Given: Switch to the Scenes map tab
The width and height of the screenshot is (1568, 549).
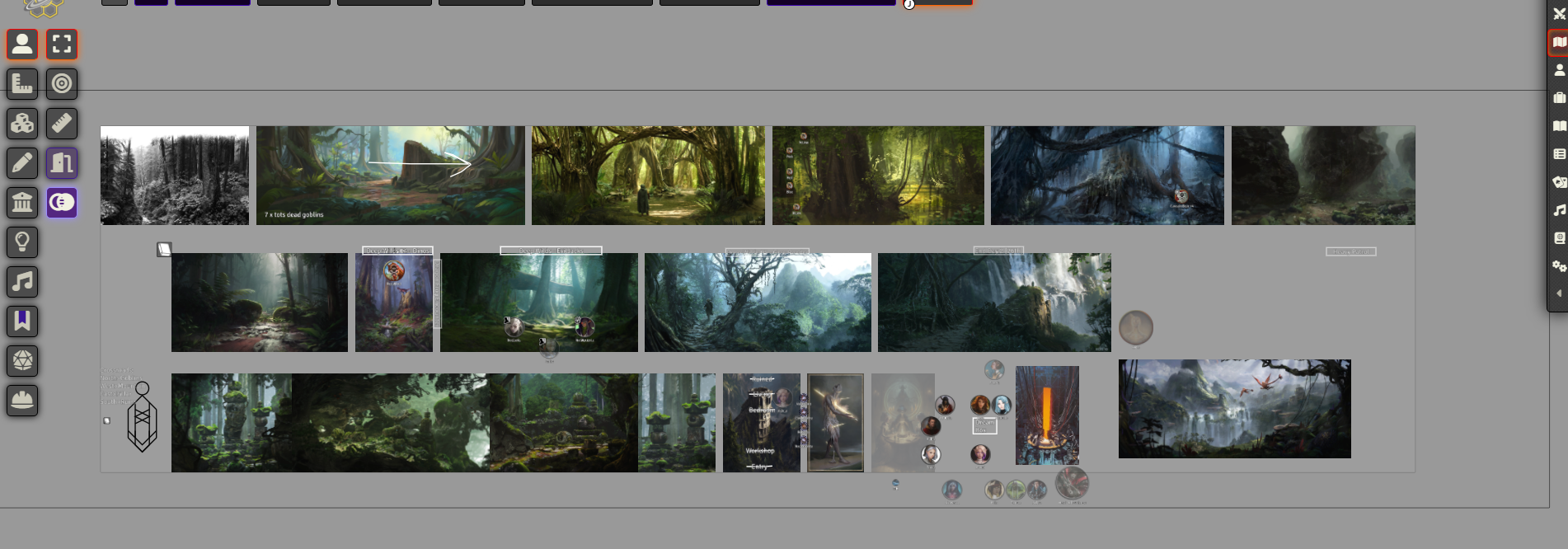Looking at the screenshot, I should click(x=1559, y=41).
